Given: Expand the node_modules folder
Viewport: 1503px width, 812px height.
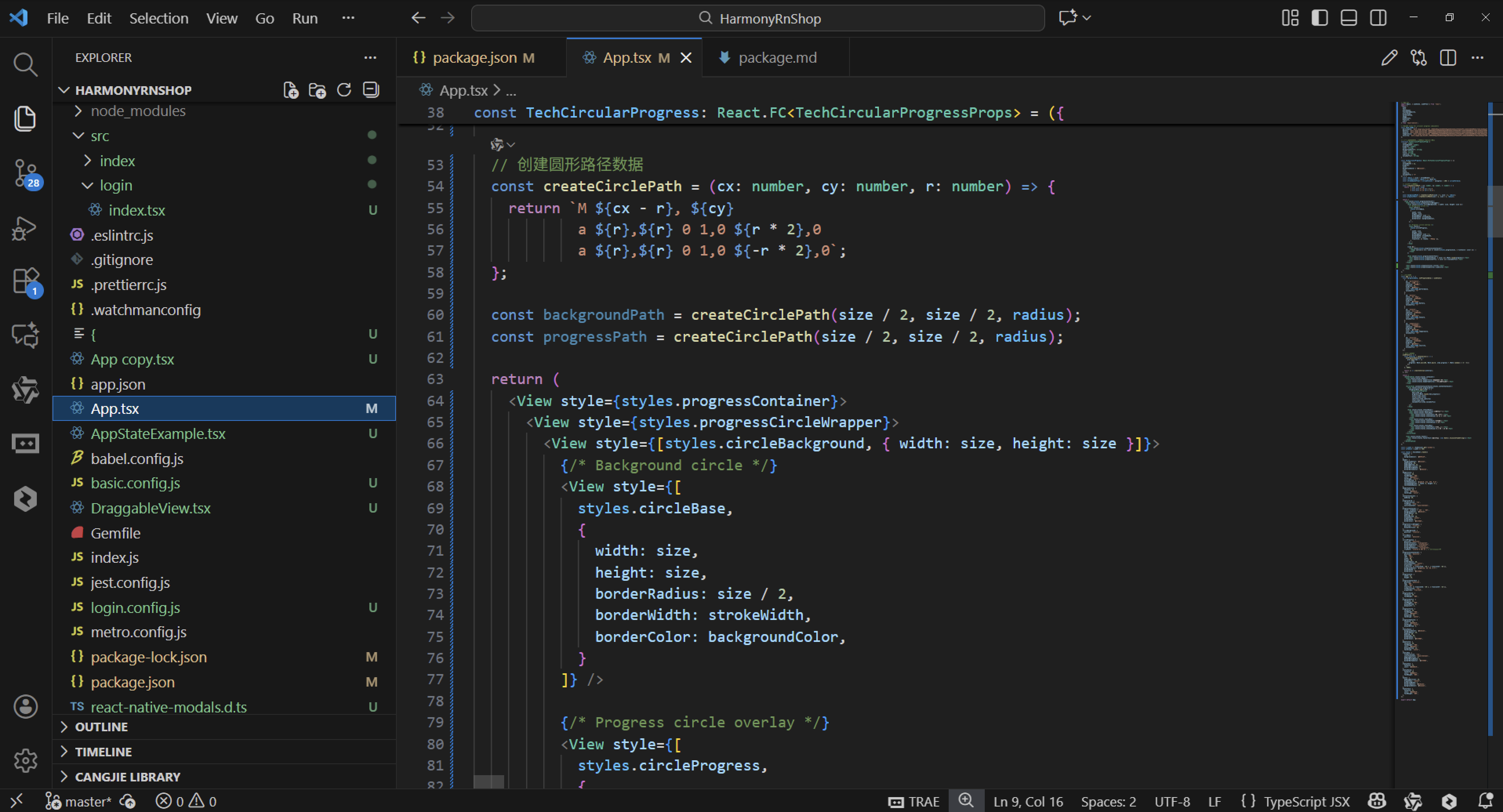Looking at the screenshot, I should [138, 111].
